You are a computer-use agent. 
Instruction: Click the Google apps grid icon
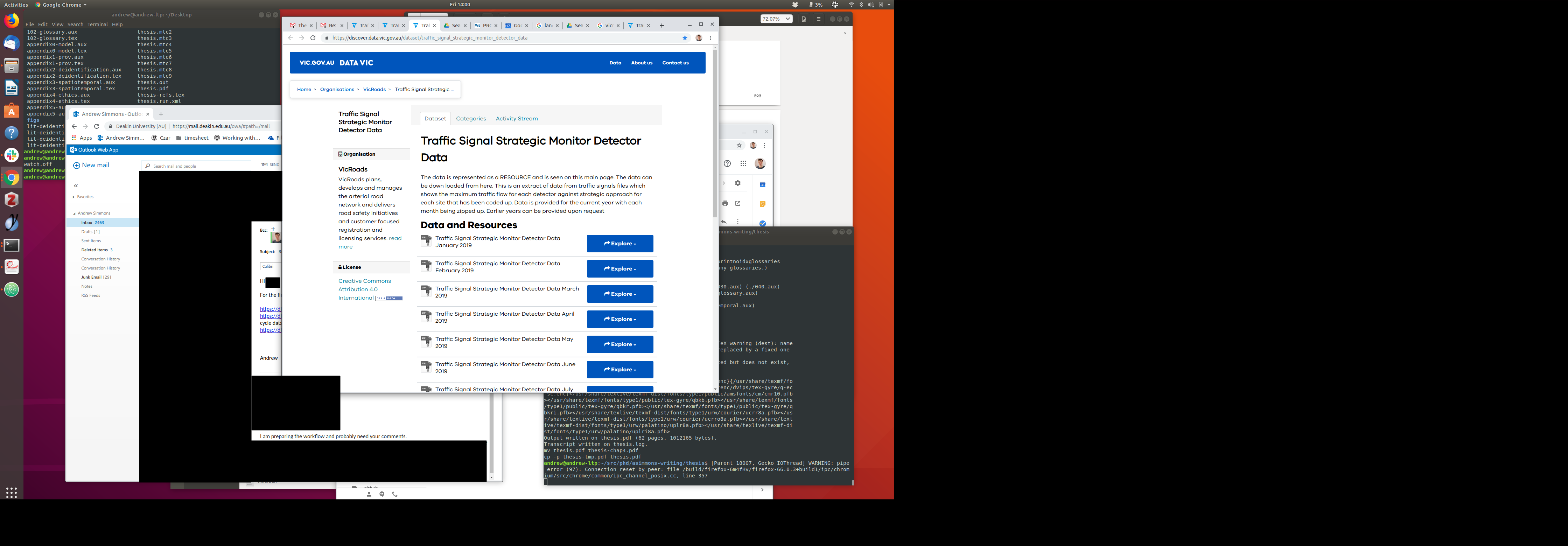(743, 164)
